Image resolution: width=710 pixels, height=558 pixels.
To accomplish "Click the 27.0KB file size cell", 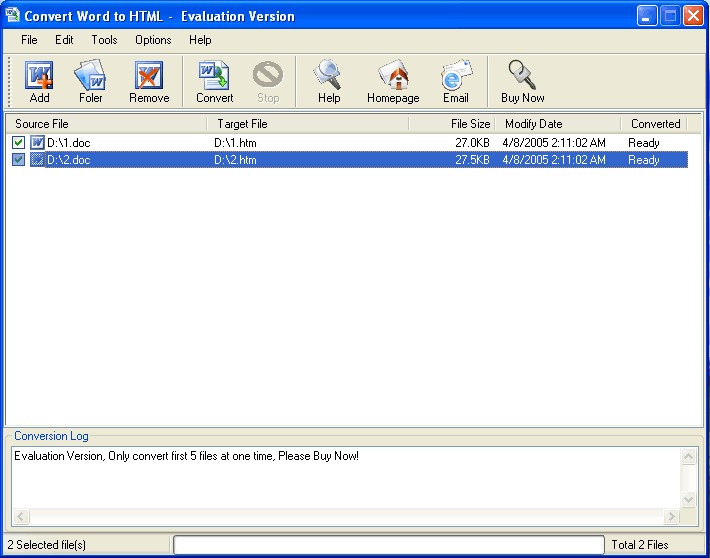I will point(472,143).
